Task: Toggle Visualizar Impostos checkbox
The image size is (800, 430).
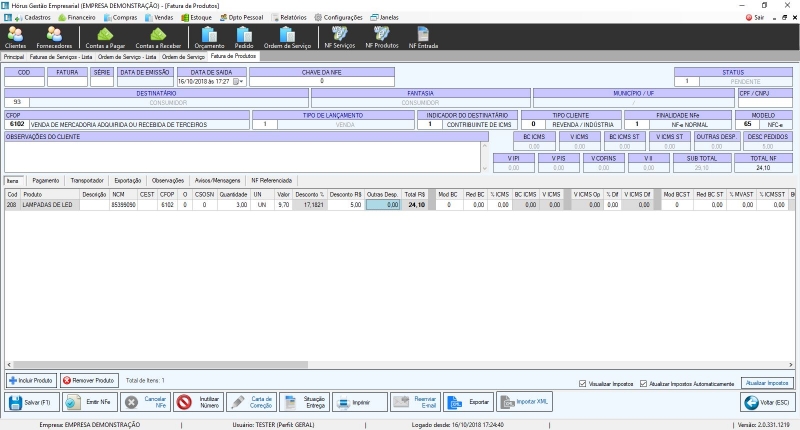Action: pos(582,384)
